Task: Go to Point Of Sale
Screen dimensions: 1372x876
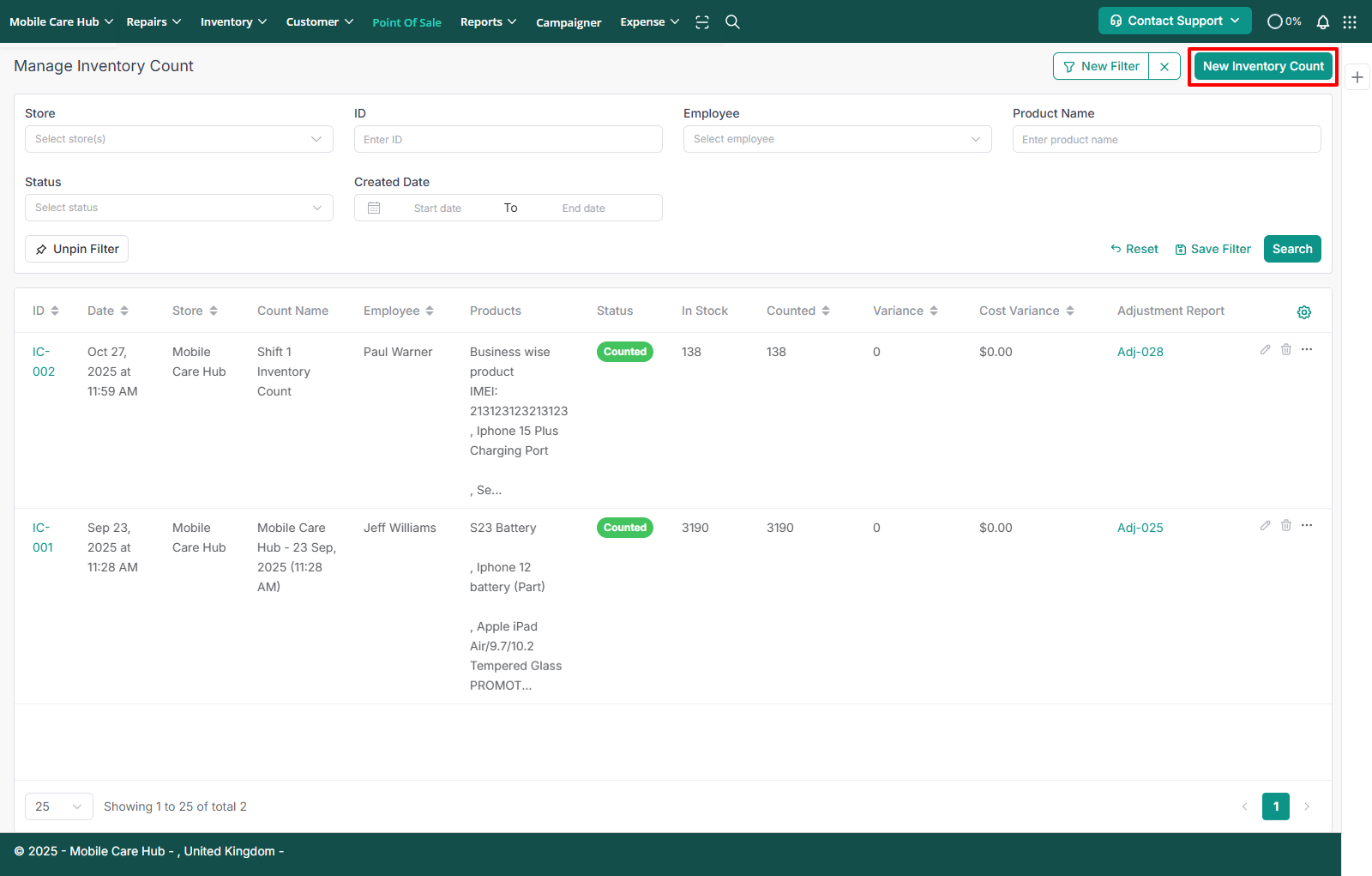Action: [406, 22]
